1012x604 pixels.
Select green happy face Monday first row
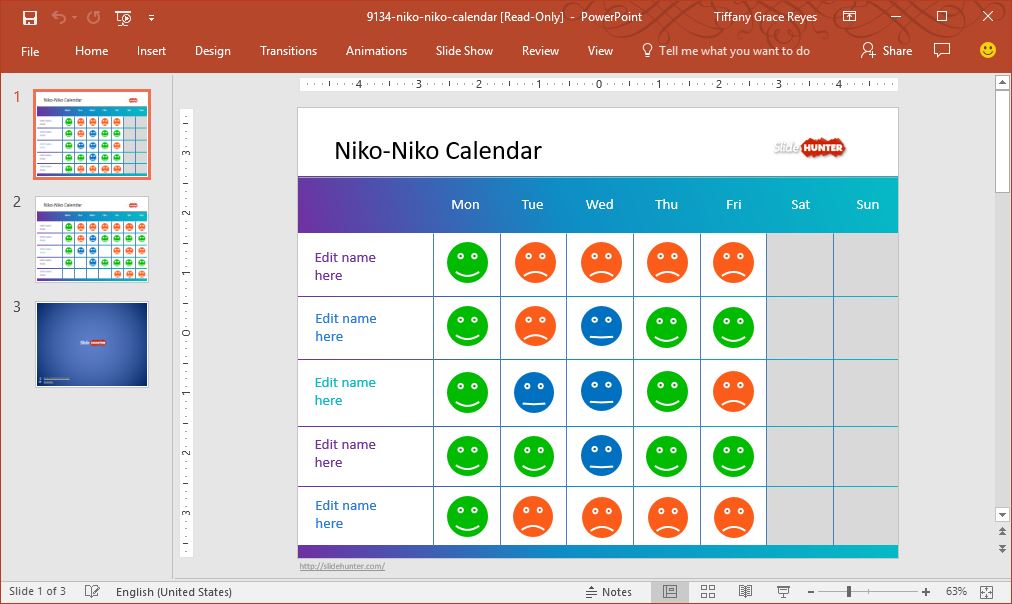click(467, 263)
